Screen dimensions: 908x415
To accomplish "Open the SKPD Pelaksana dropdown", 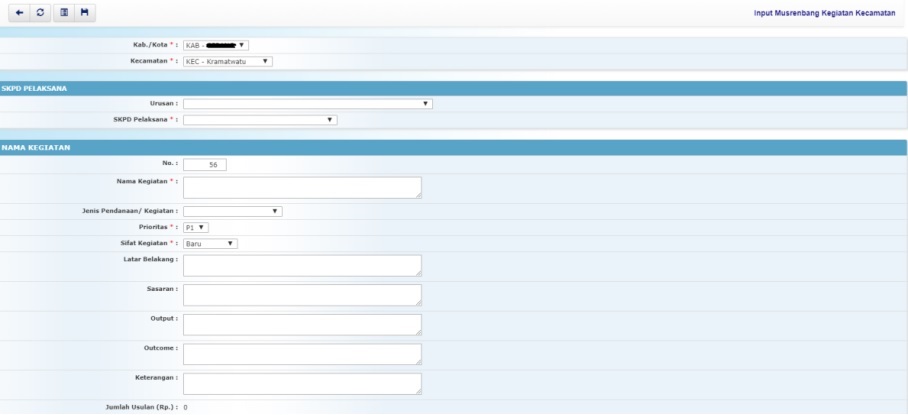I will 260,120.
